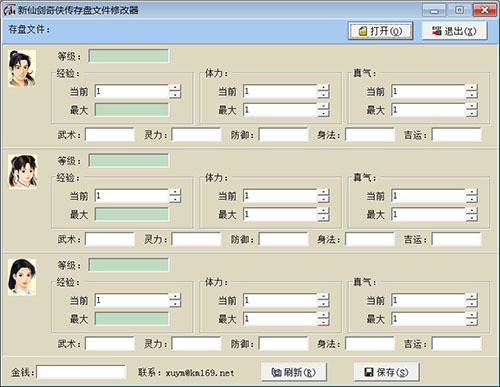
Task: Click second character's 体力 最大 spinner arrows
Action: click(x=323, y=214)
